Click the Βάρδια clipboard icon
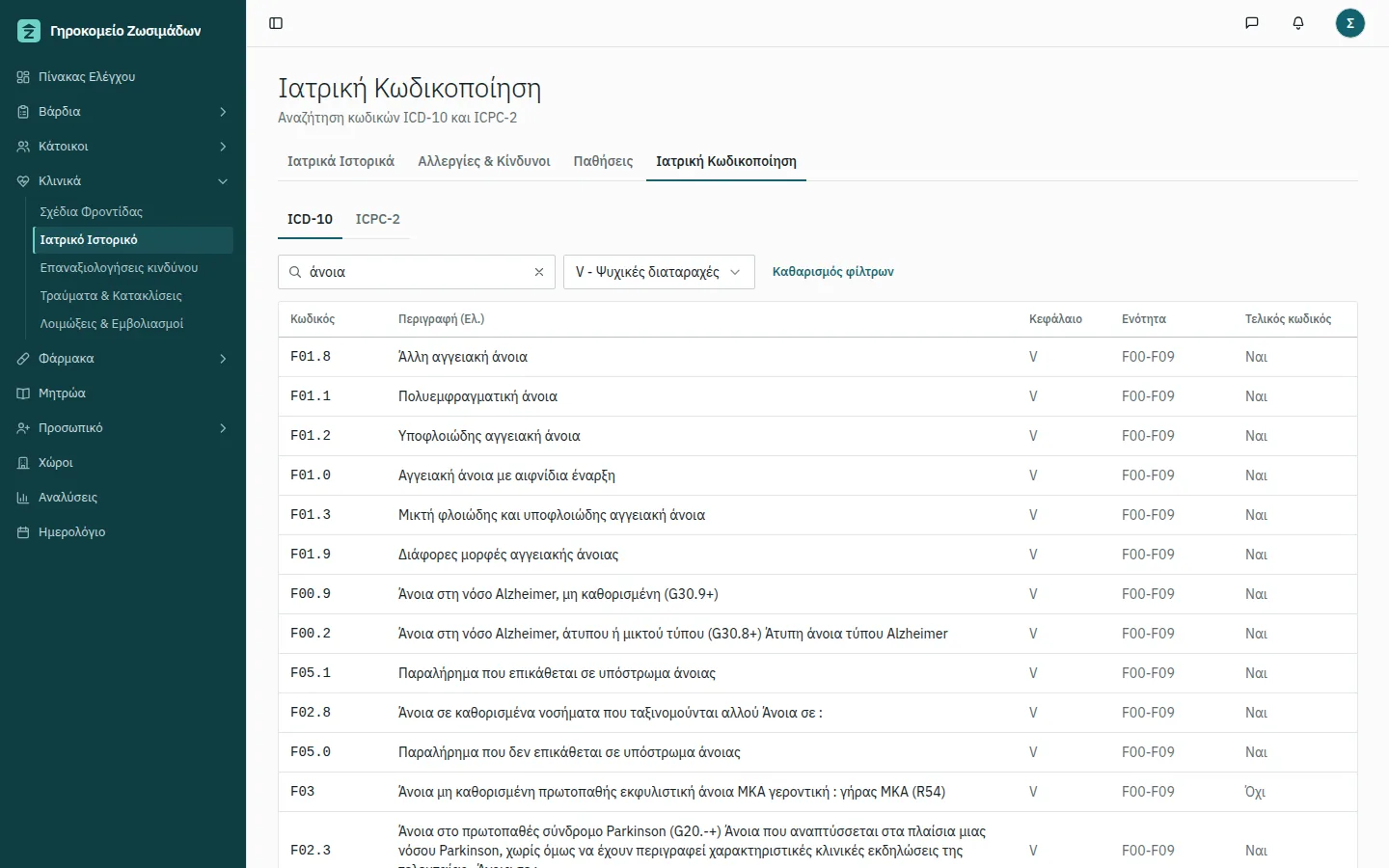Viewport: 1389px width, 868px height. [23, 112]
